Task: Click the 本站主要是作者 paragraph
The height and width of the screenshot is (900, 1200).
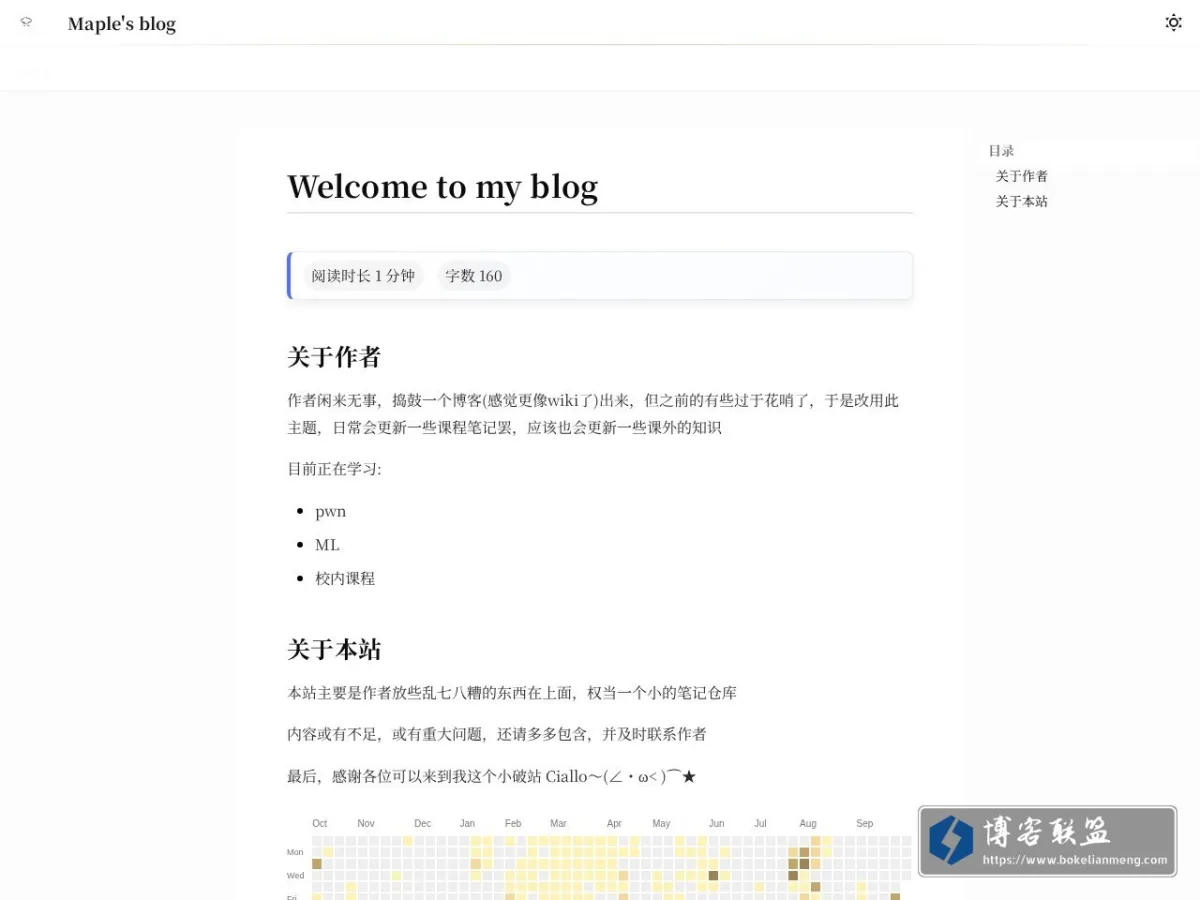Action: tap(512, 693)
